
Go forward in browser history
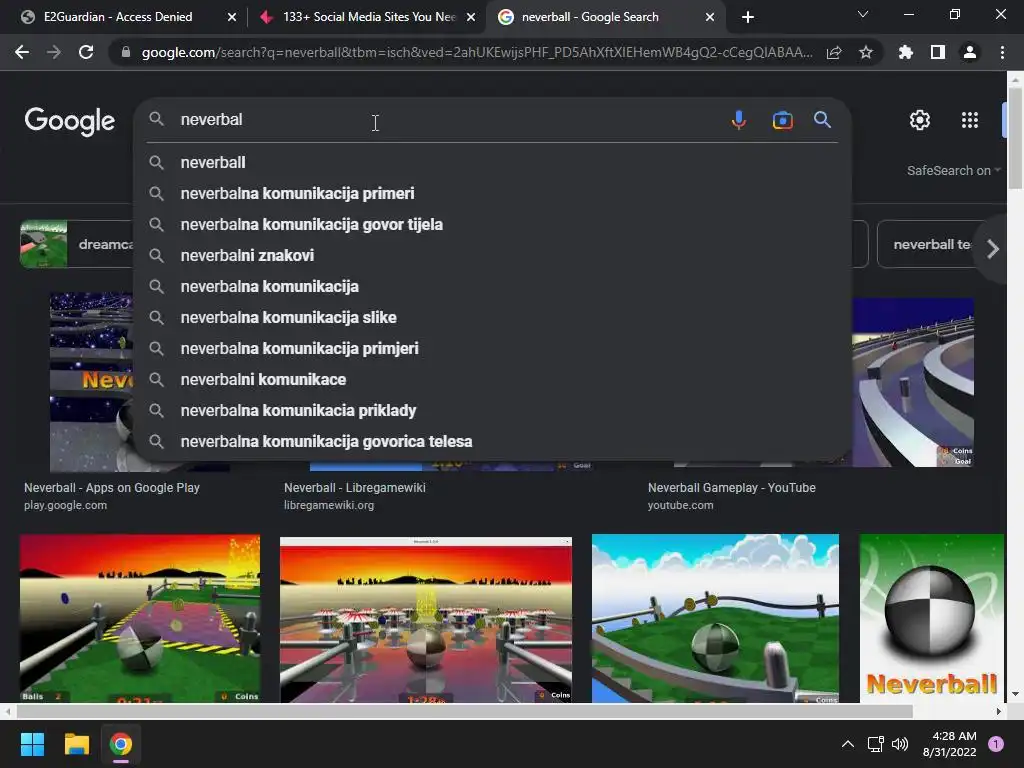(54, 52)
